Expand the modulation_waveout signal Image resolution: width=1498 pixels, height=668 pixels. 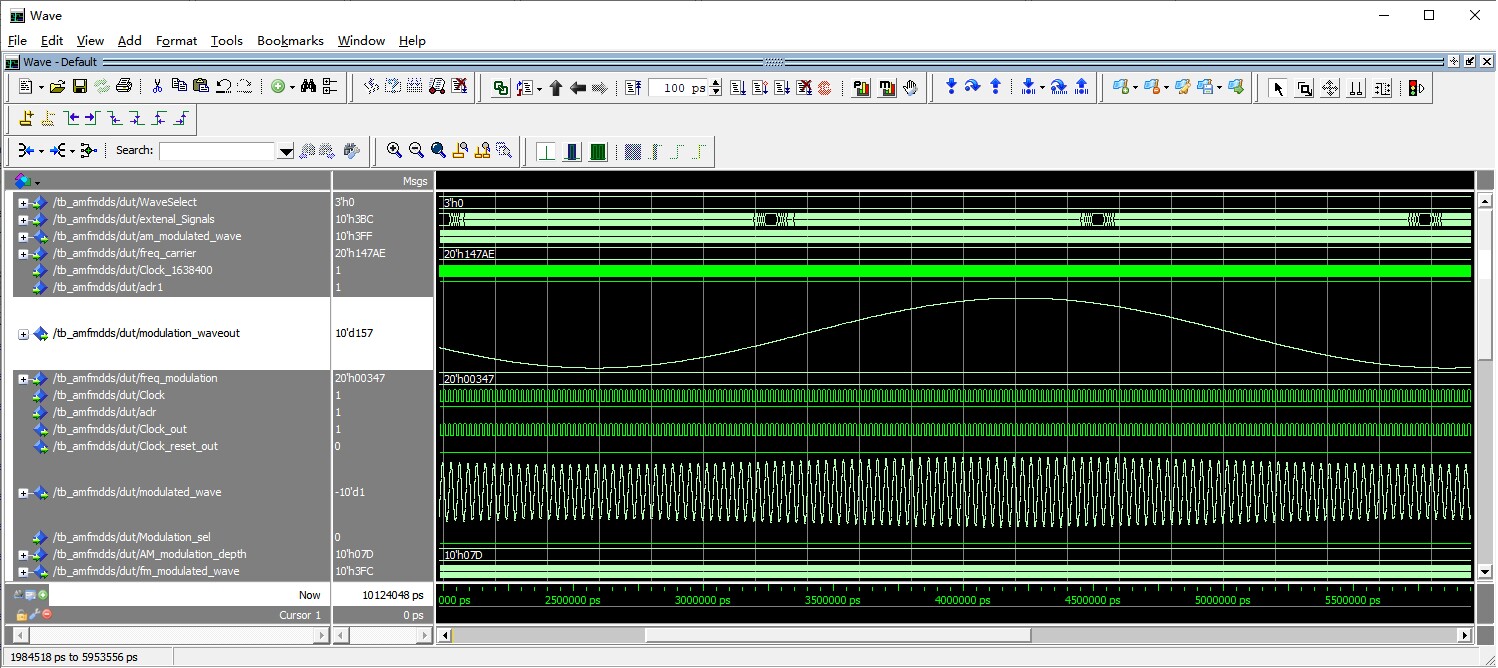pyautogui.click(x=23, y=334)
